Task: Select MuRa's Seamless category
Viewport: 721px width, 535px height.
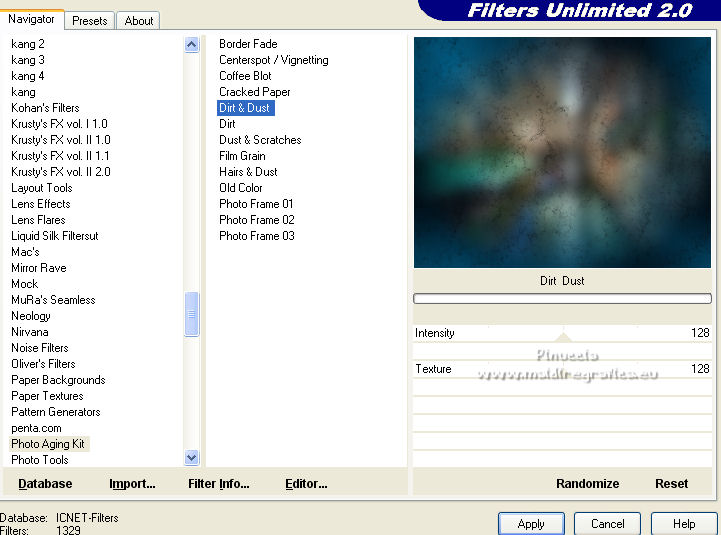Action: click(x=53, y=300)
